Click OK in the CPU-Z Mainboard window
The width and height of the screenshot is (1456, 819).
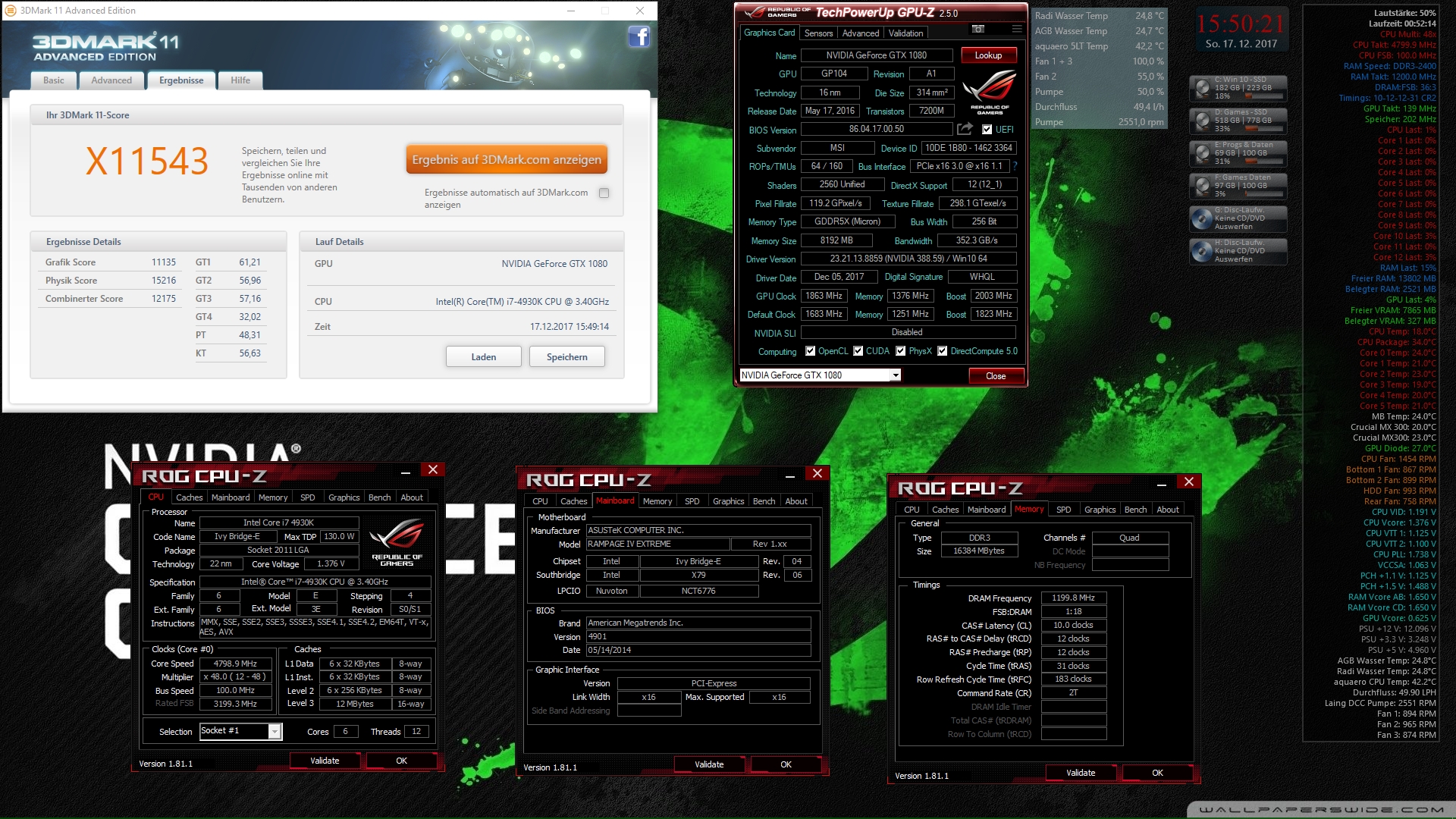(786, 764)
